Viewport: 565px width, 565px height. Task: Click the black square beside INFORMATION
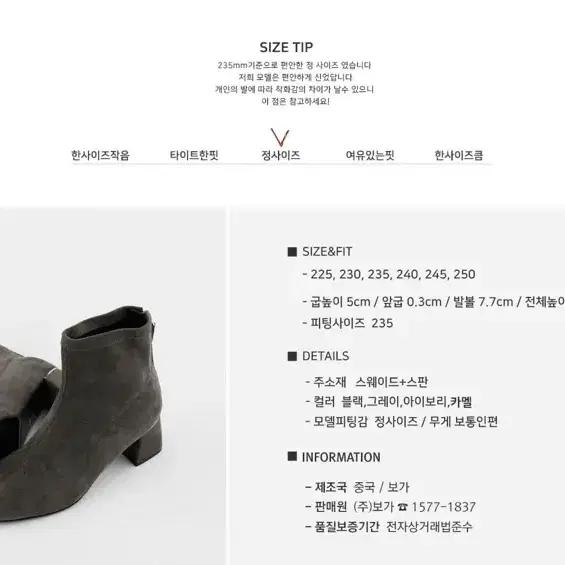pos(292,456)
